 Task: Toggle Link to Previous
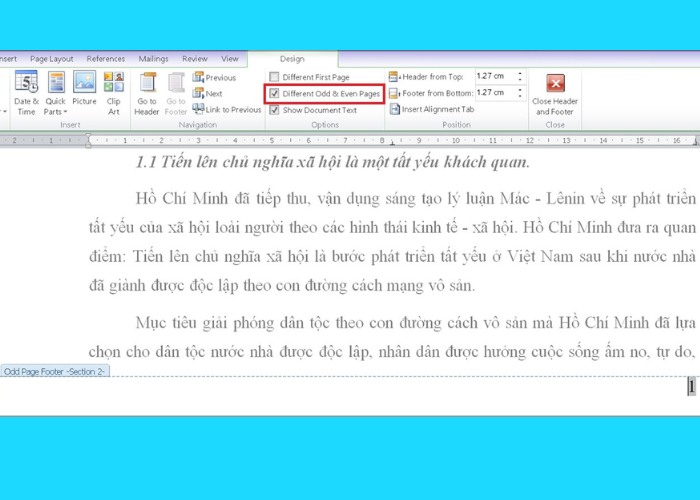[x=227, y=109]
